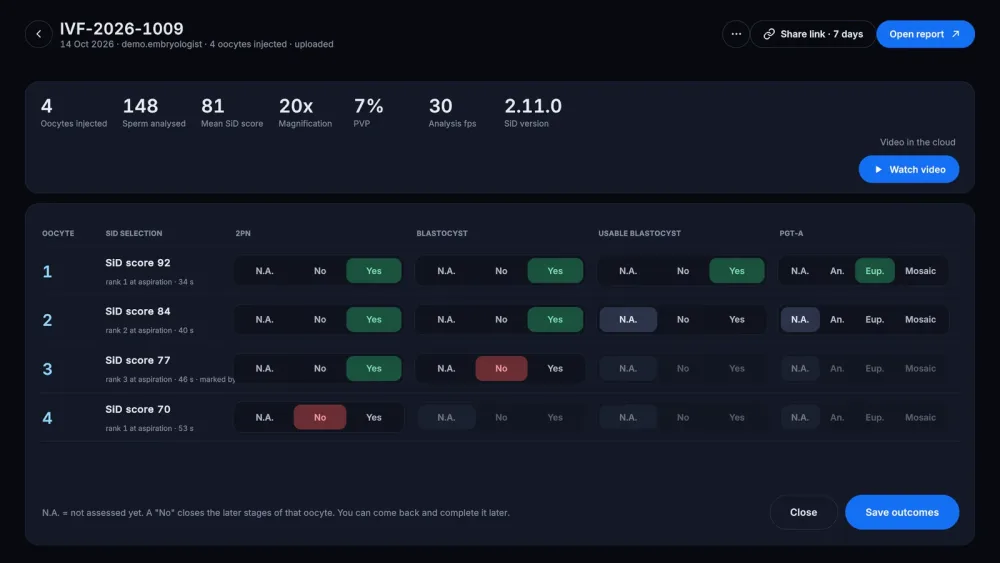Viewport: 1000px width, 563px height.
Task: Set oocyte 1 Usable Blastocyst to No
Action: pyautogui.click(x=682, y=271)
